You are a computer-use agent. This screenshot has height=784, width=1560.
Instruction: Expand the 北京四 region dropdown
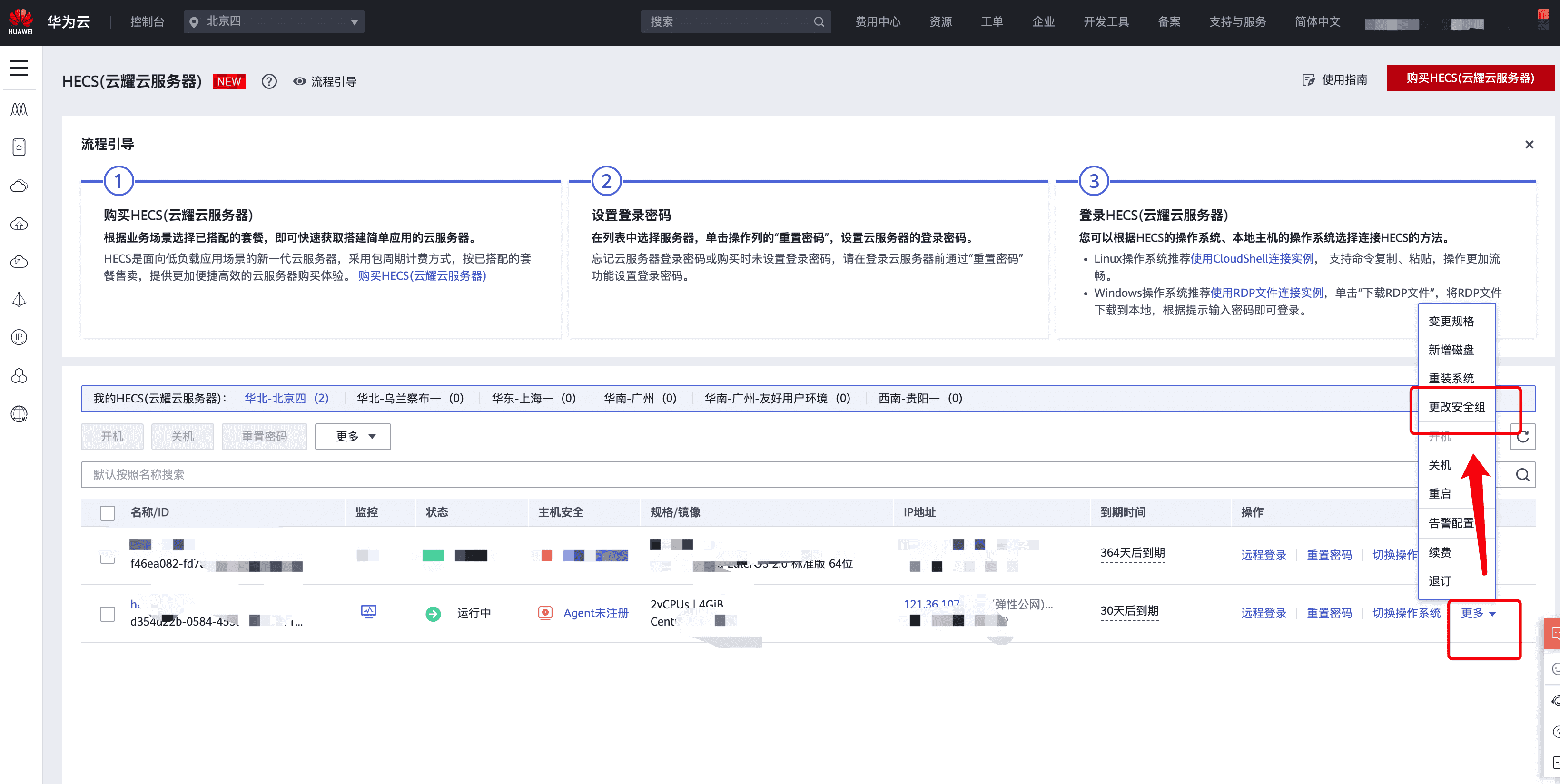[x=274, y=22]
